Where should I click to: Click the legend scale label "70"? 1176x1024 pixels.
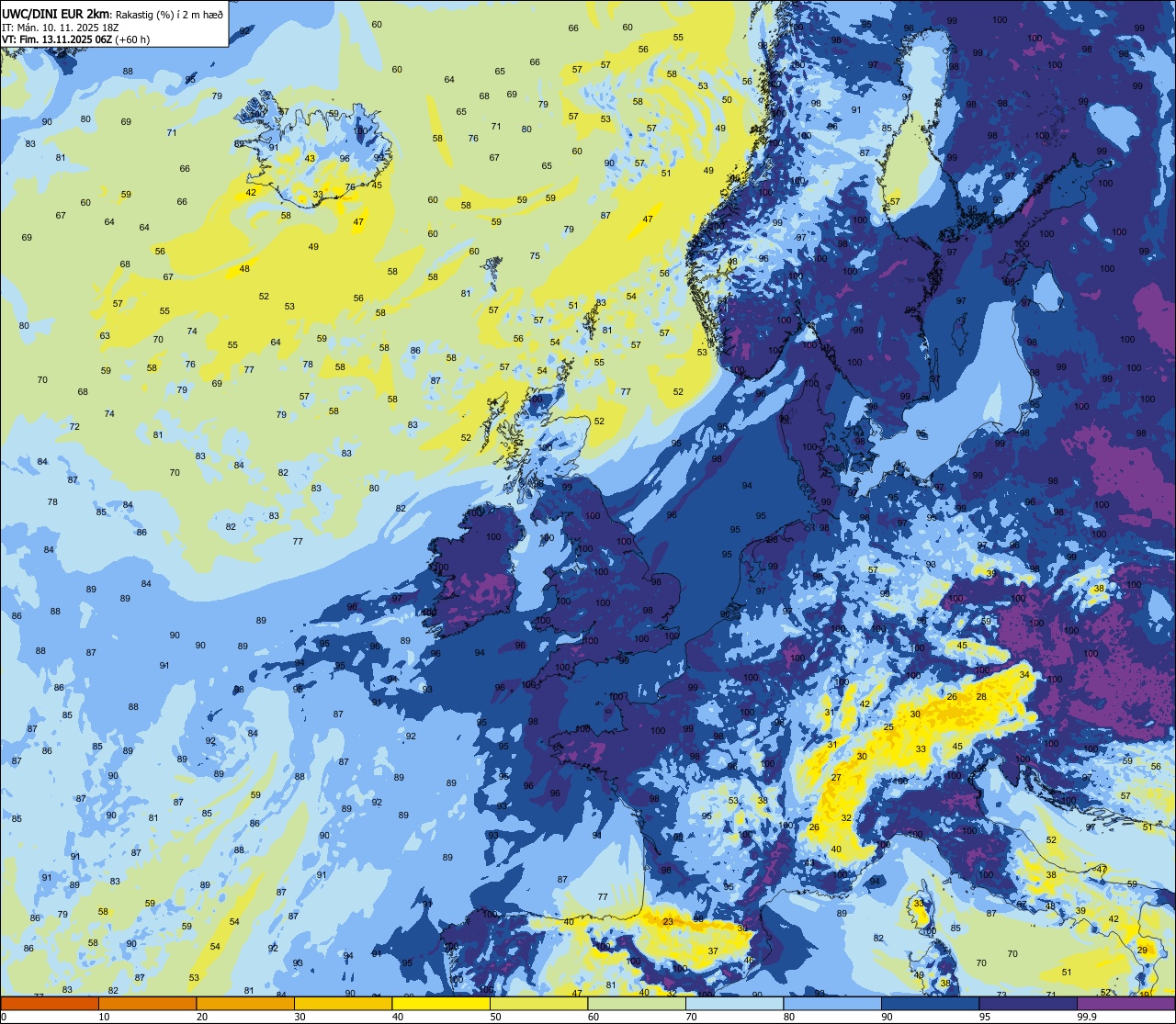pyautogui.click(x=691, y=1018)
